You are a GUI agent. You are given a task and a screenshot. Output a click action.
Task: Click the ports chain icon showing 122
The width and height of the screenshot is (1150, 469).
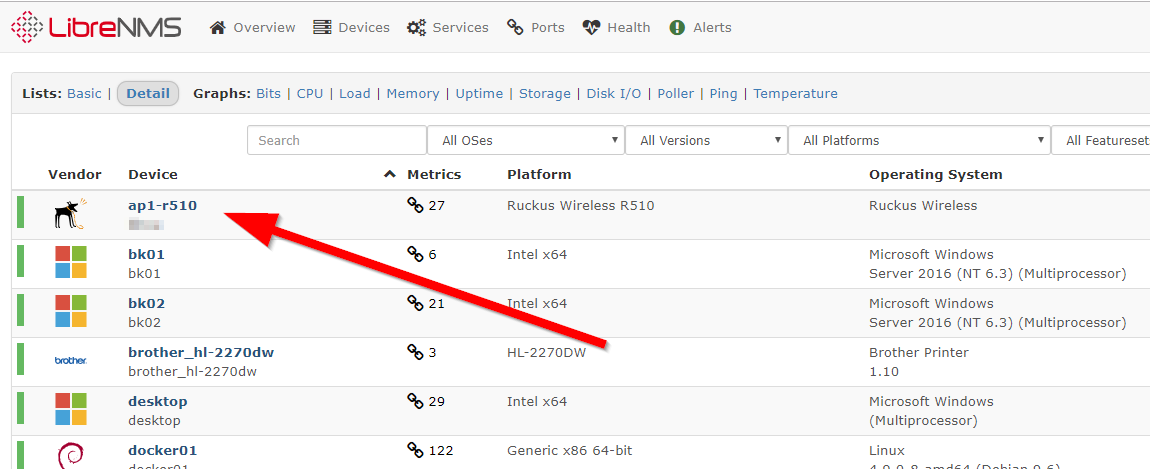tap(415, 451)
